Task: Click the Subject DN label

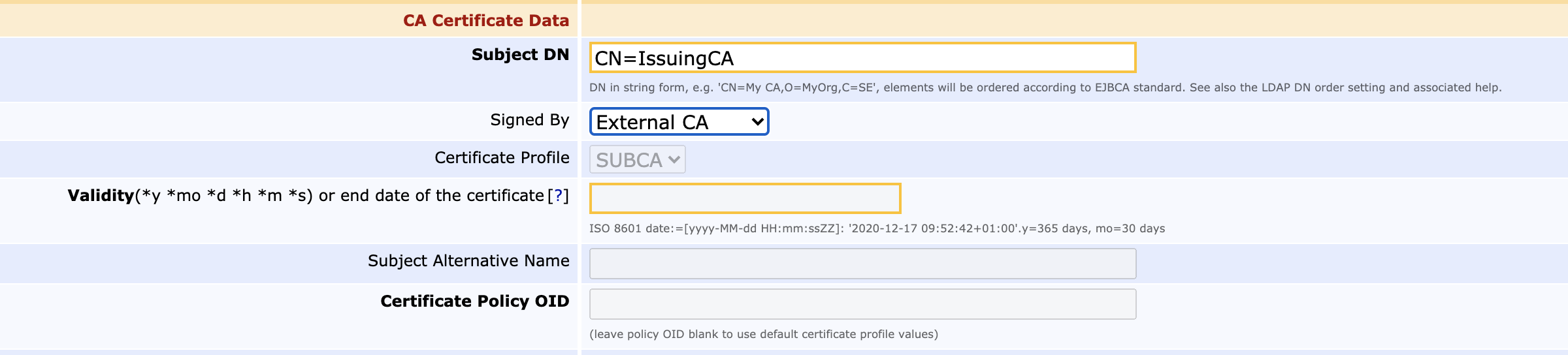Action: (x=520, y=54)
